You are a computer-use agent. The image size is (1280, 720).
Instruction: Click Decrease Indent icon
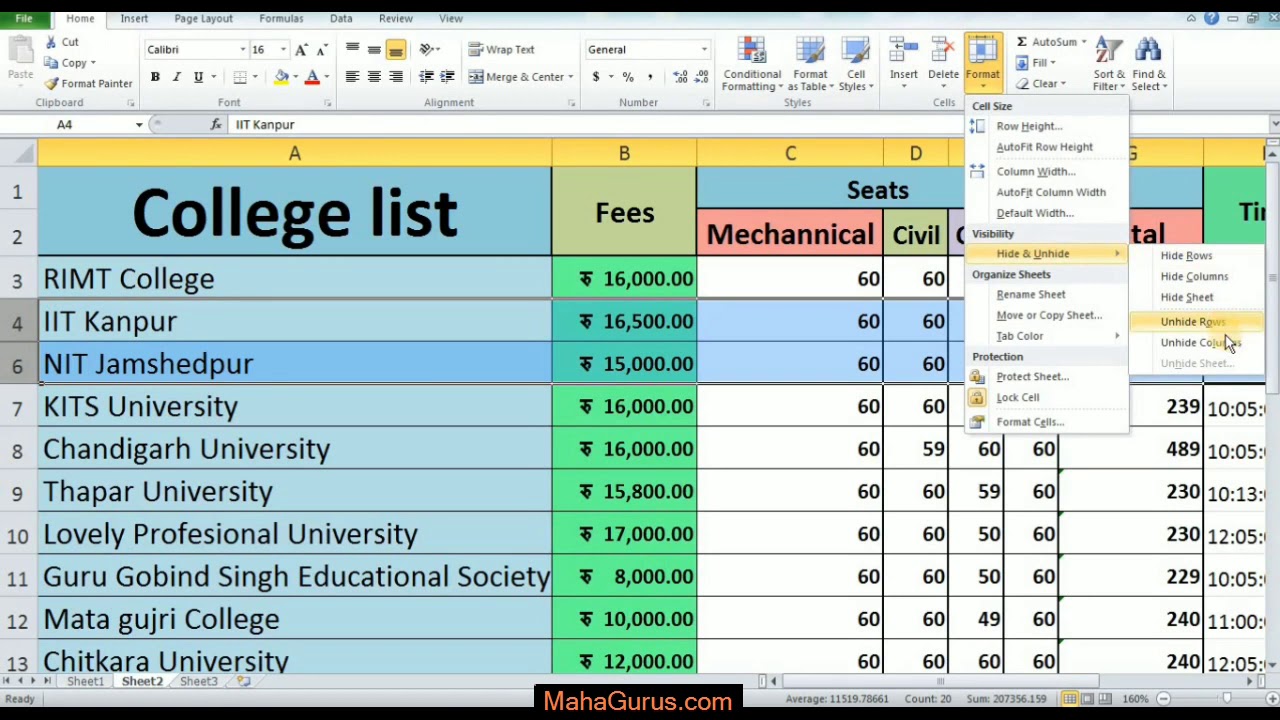[427, 77]
